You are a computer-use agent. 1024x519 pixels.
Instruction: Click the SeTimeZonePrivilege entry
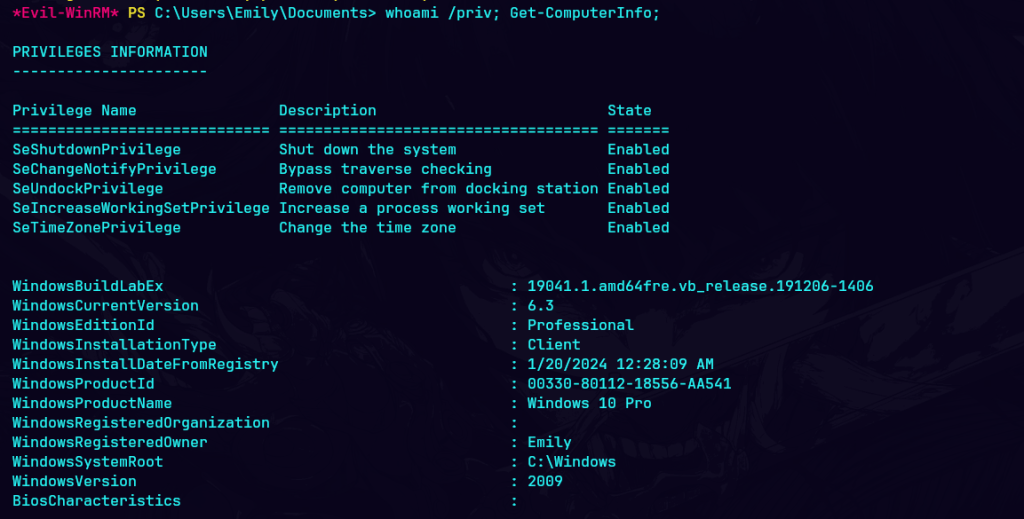(x=96, y=227)
